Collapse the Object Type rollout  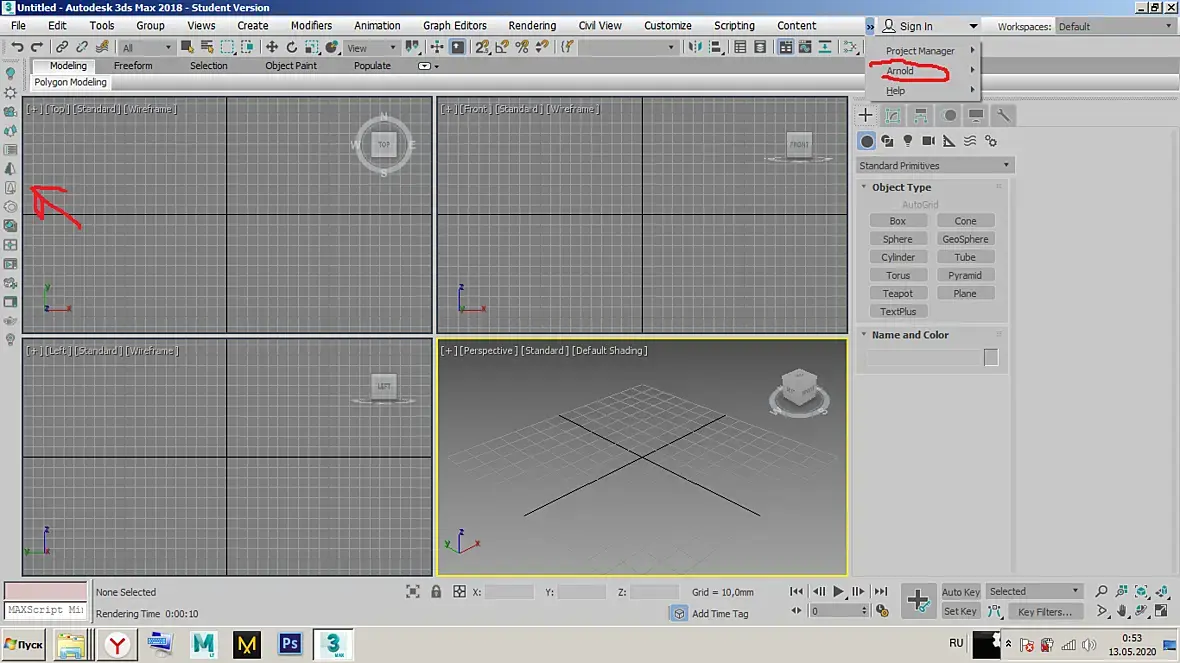click(x=900, y=187)
